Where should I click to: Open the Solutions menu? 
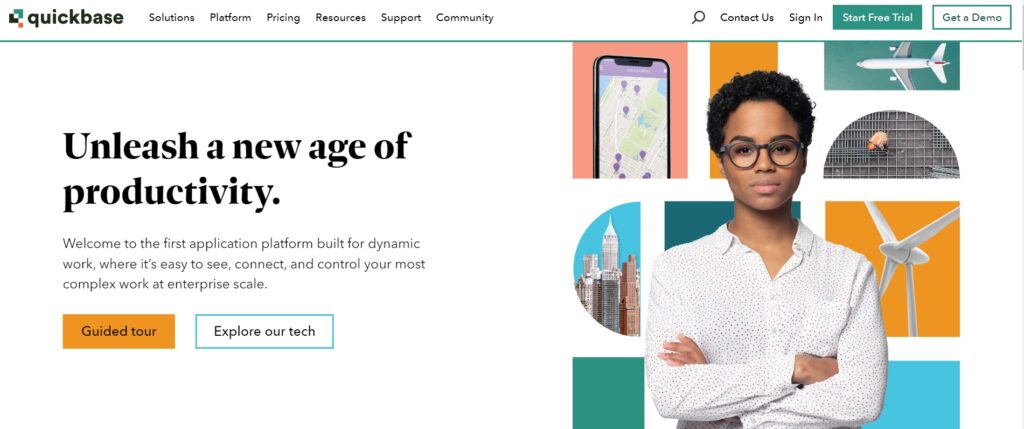[171, 18]
